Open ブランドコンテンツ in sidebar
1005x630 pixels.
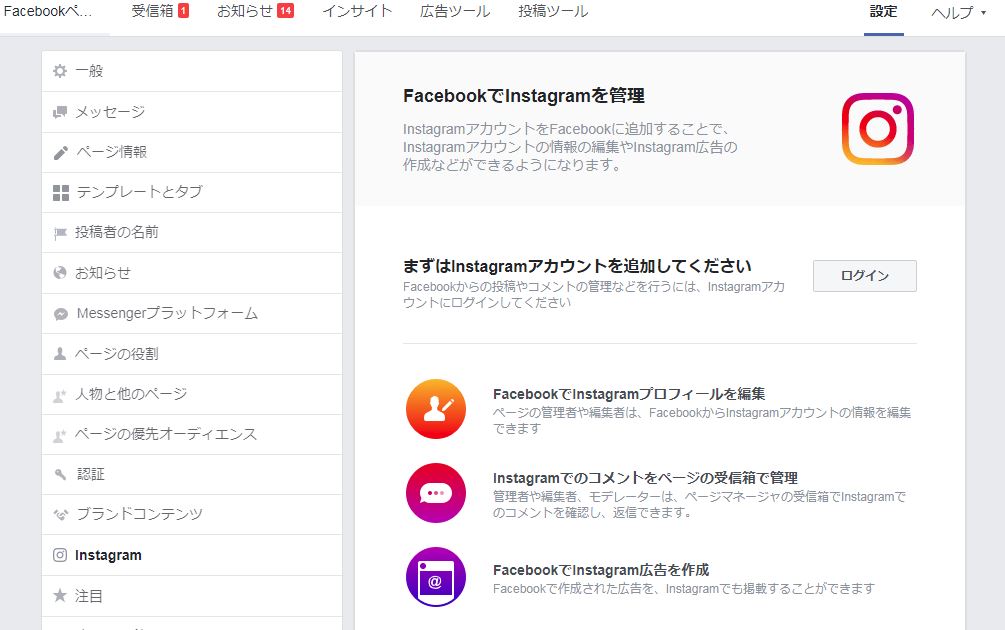(x=192, y=515)
